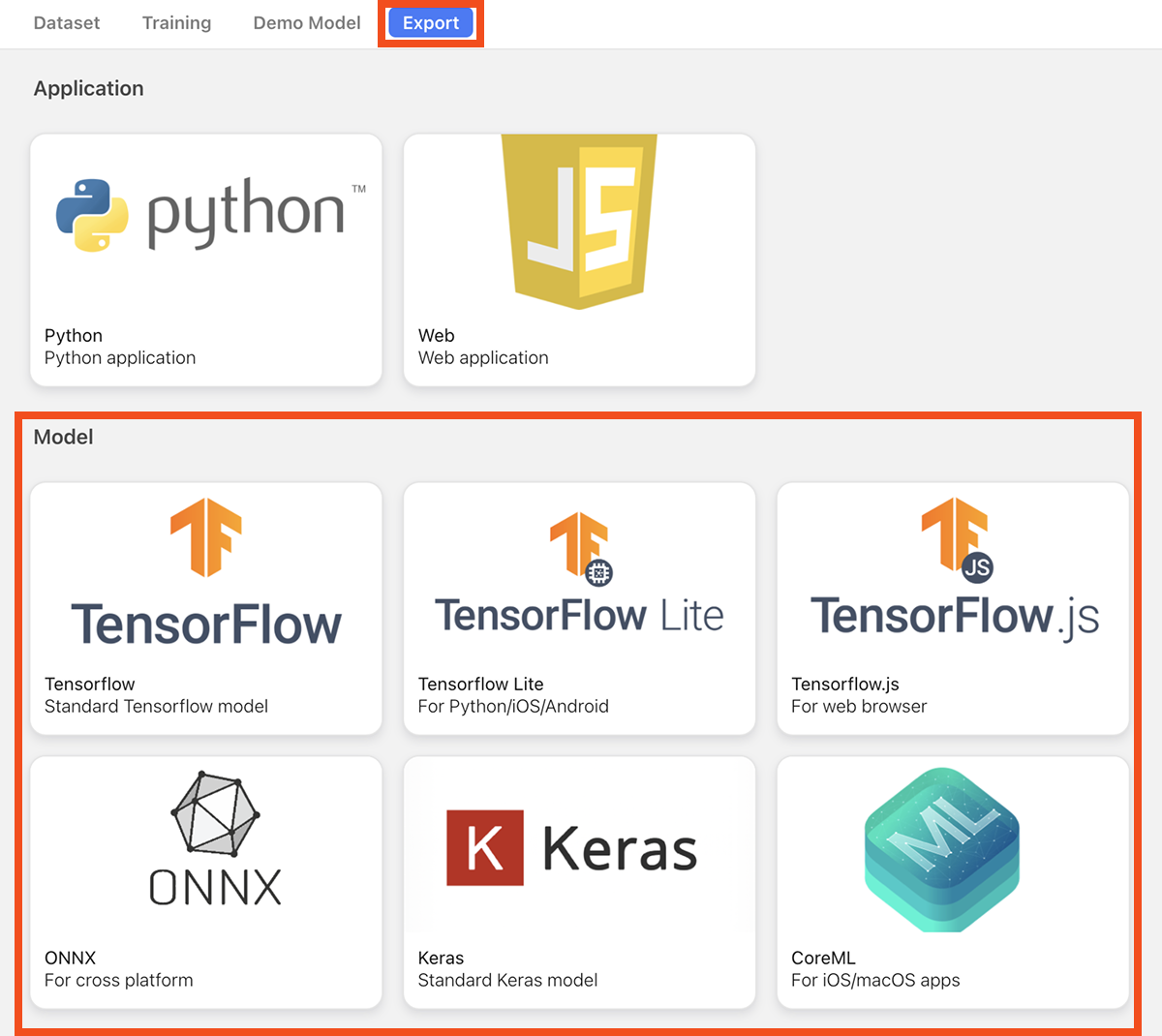Go to the Demo Model tab
Image resolution: width=1162 pixels, height=1036 pixels.
(307, 23)
